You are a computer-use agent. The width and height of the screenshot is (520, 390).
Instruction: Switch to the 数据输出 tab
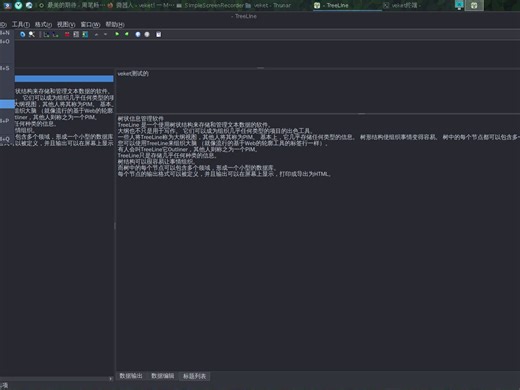pyautogui.click(x=131, y=376)
